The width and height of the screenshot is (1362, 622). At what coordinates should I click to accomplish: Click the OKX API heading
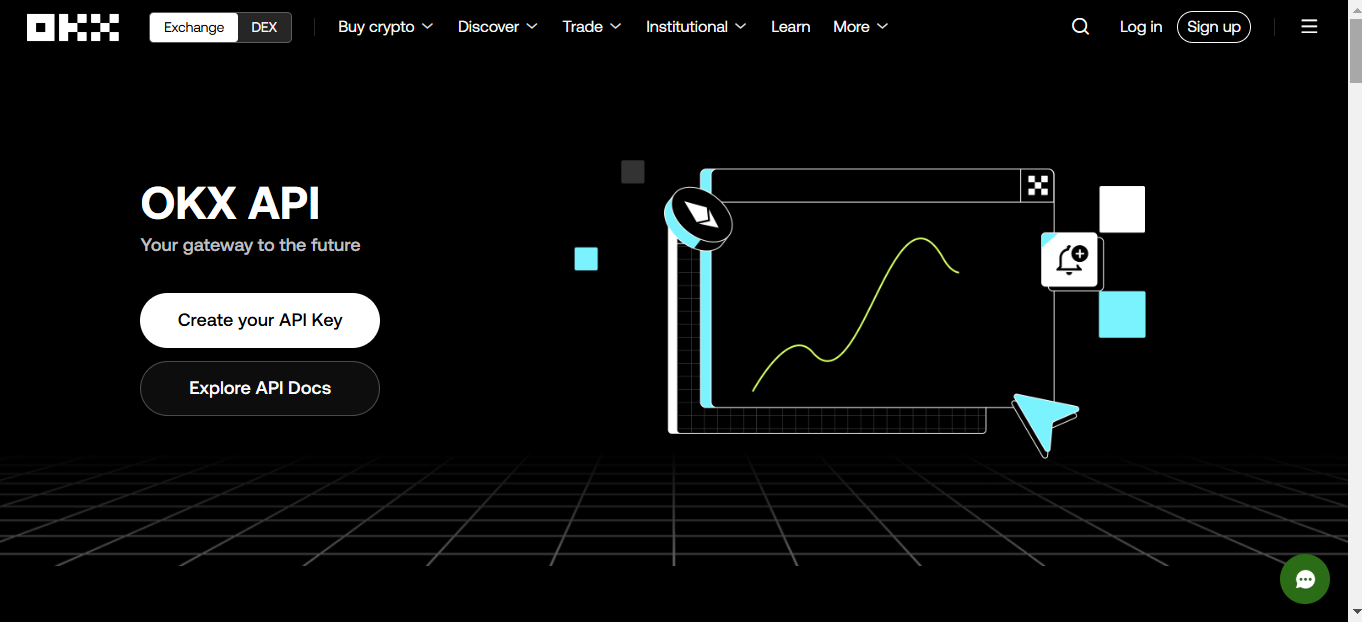(230, 204)
